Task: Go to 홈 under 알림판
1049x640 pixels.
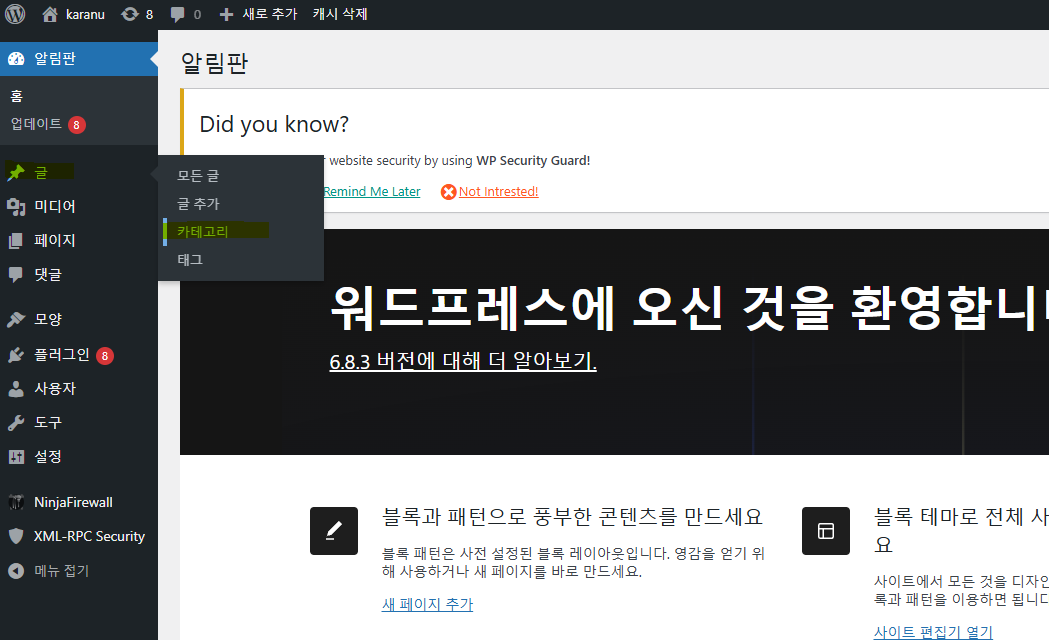Action: pyautogui.click(x=17, y=96)
